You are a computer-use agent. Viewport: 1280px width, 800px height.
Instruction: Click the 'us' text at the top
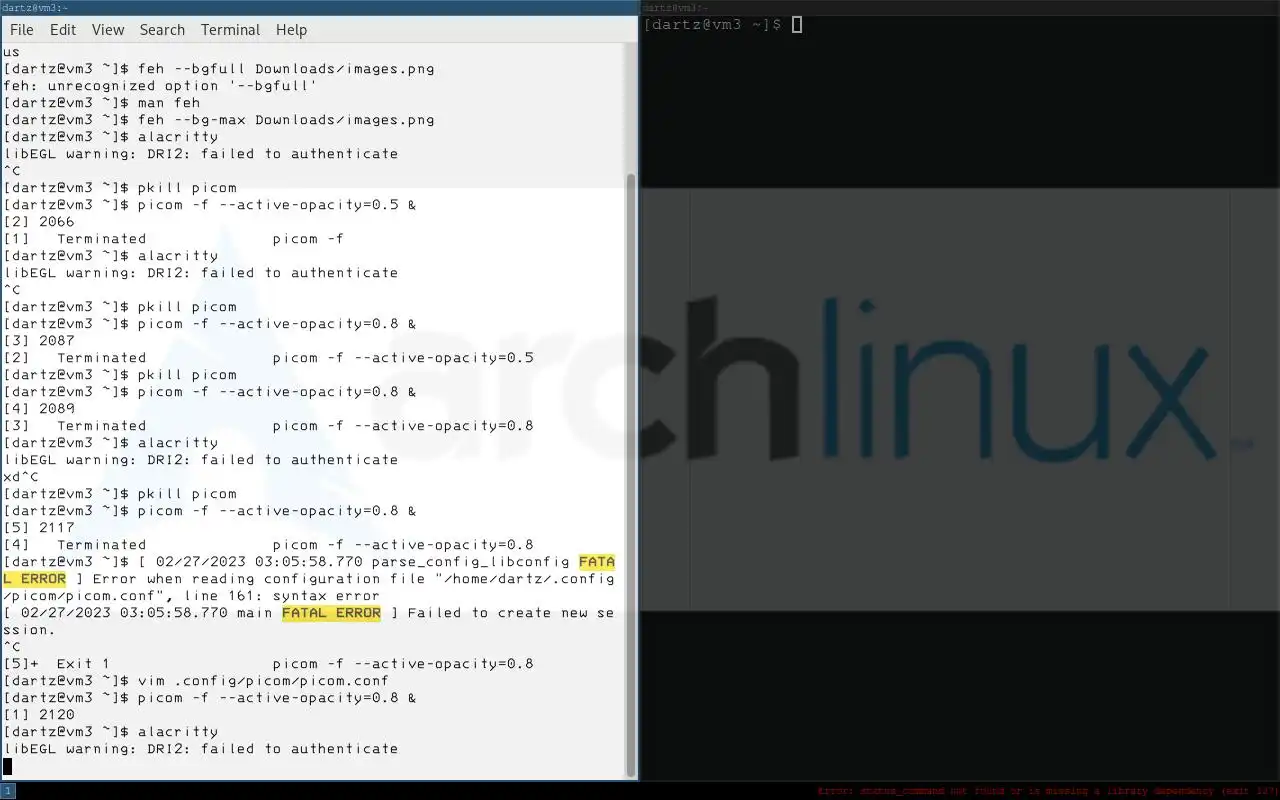(x=11, y=52)
